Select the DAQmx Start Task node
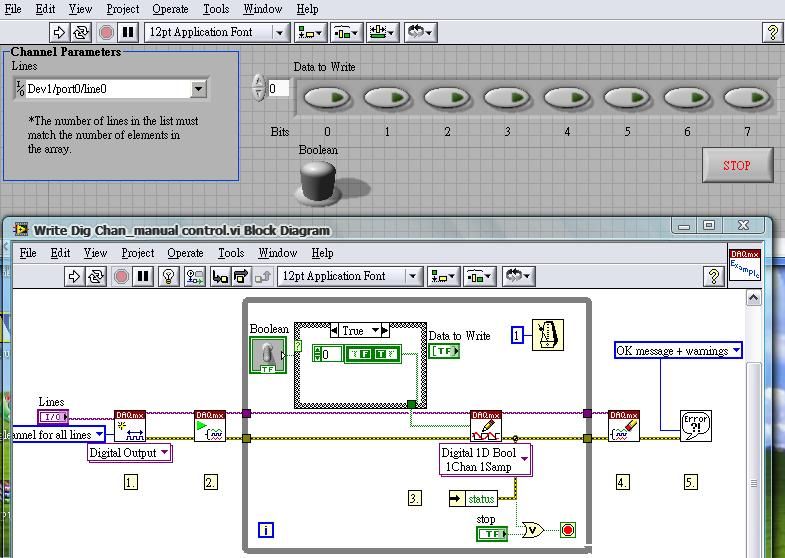 [x=210, y=426]
